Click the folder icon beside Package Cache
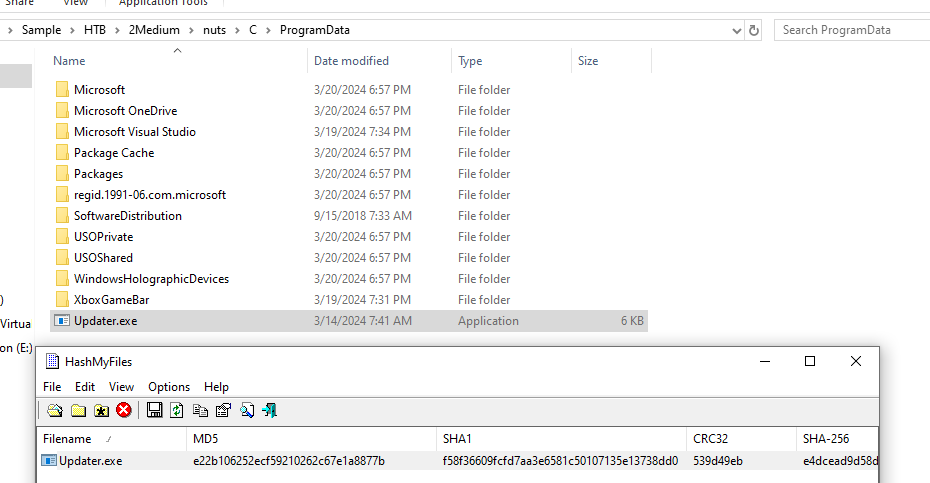Screen dimensions: 930x483 [62, 152]
